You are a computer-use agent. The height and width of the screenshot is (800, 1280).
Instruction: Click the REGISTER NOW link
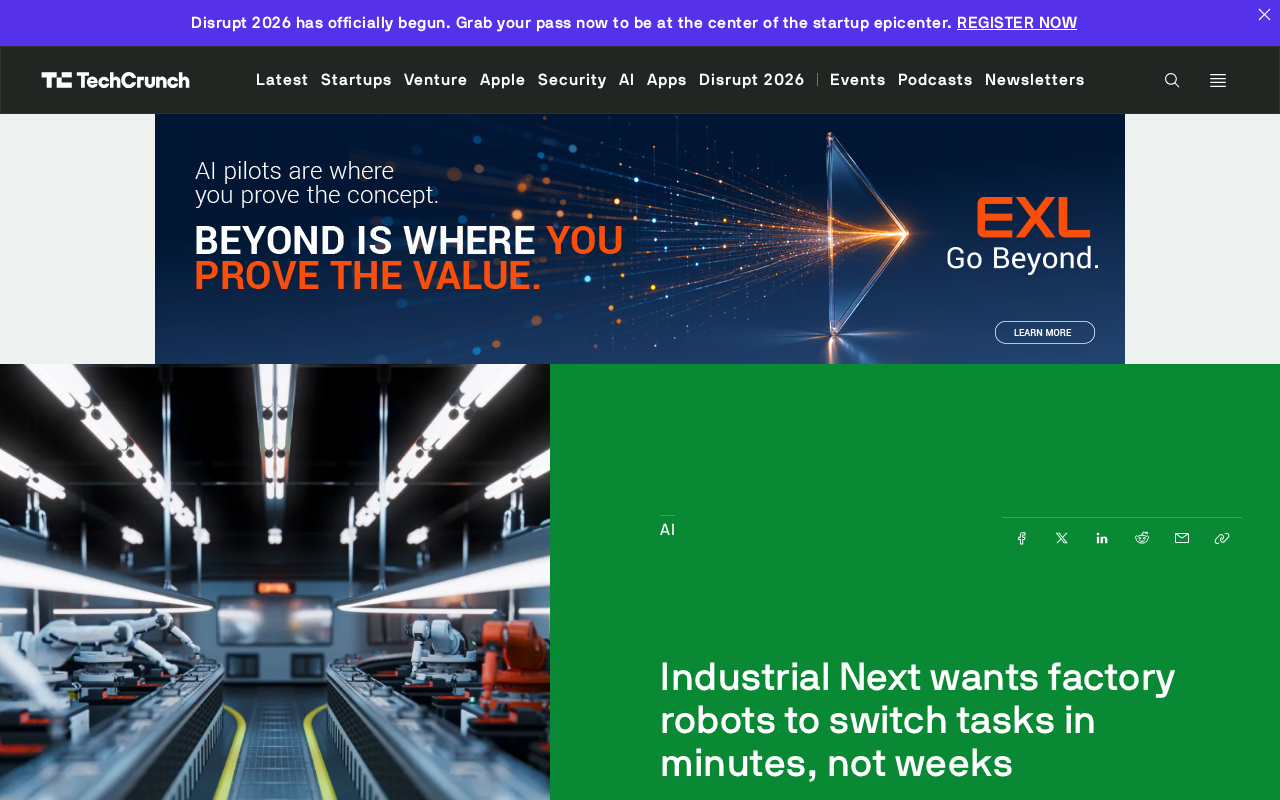[x=1017, y=23]
